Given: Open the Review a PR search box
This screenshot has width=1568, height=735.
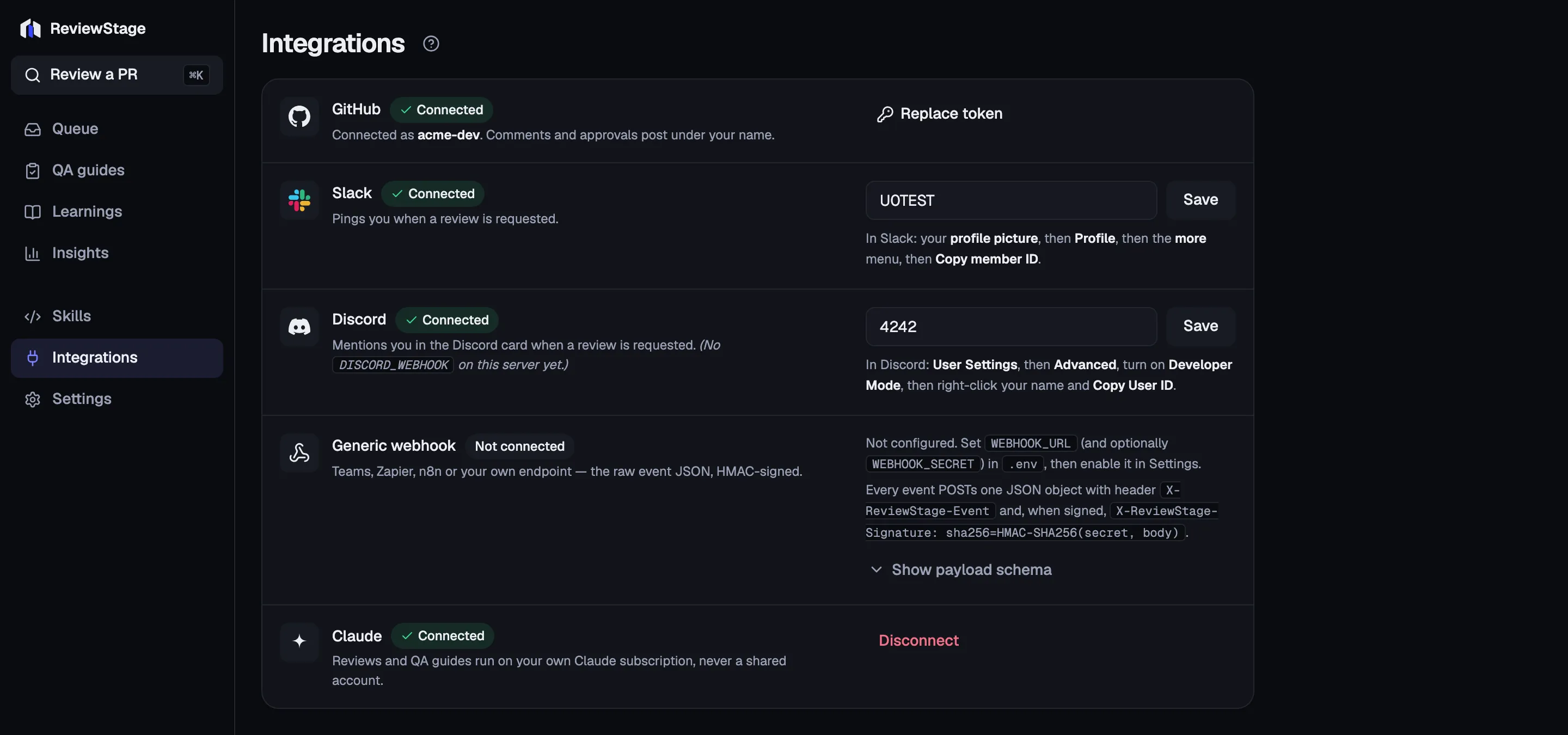Looking at the screenshot, I should (117, 75).
